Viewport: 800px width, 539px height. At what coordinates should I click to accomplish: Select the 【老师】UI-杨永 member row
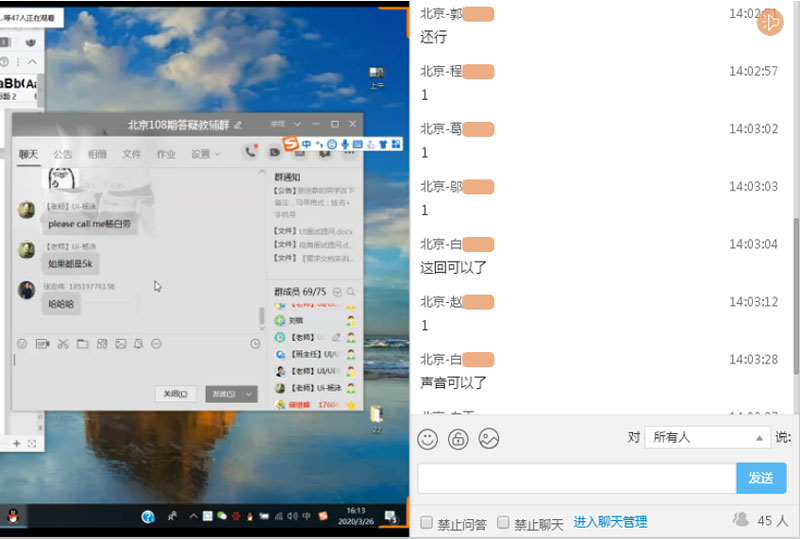tap(316, 388)
